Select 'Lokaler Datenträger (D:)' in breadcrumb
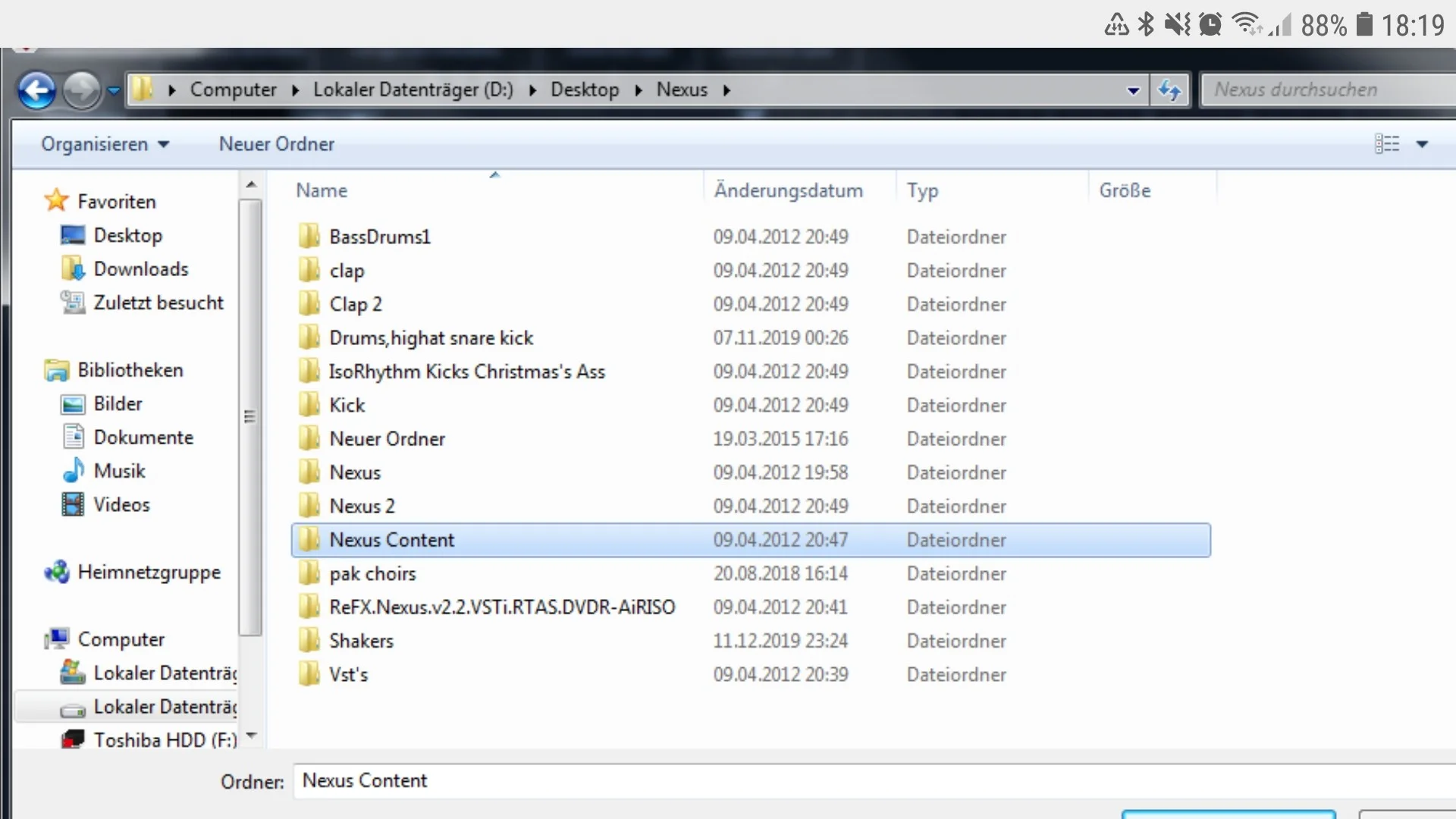 click(x=413, y=89)
